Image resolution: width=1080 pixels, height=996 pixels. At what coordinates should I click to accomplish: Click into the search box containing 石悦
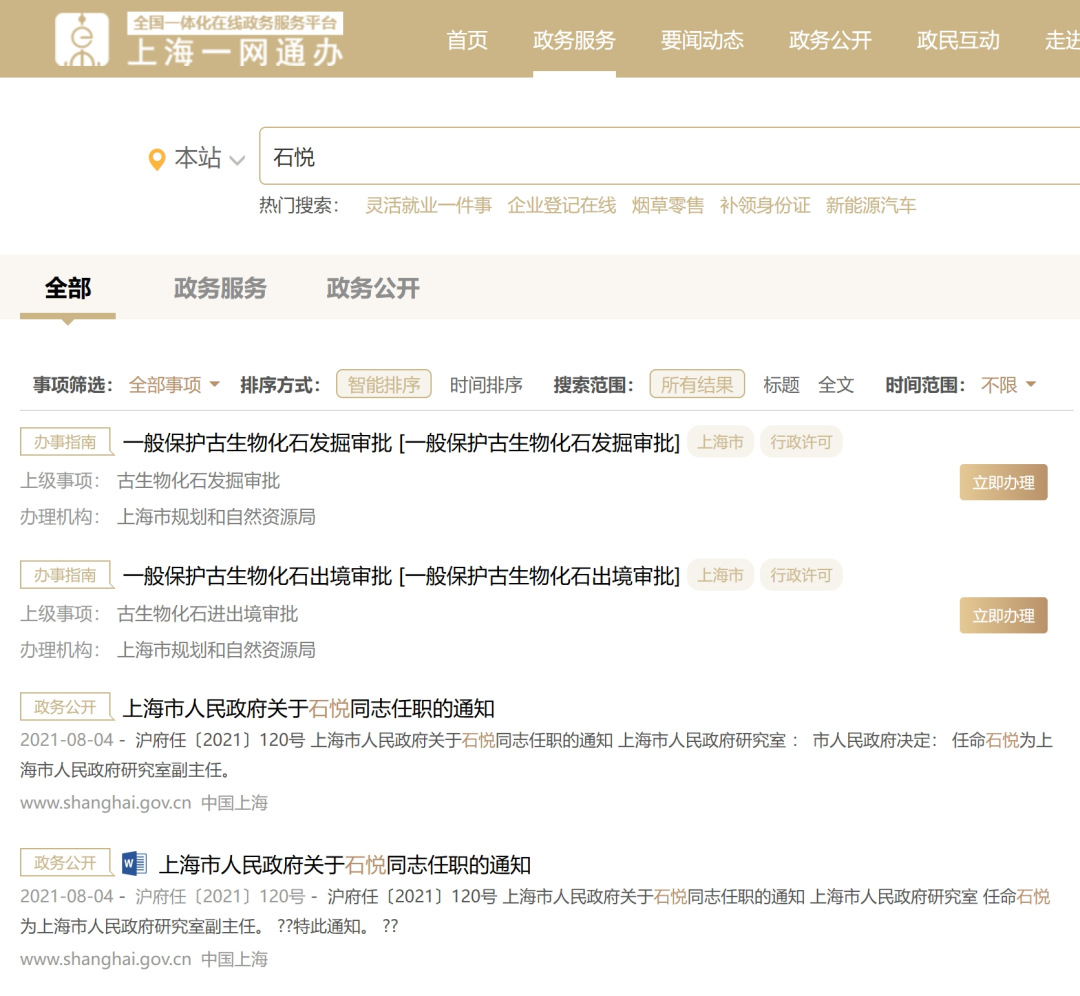669,156
